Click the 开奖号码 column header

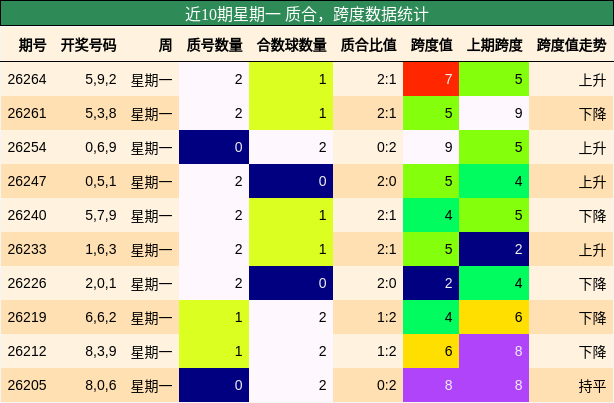[88, 45]
